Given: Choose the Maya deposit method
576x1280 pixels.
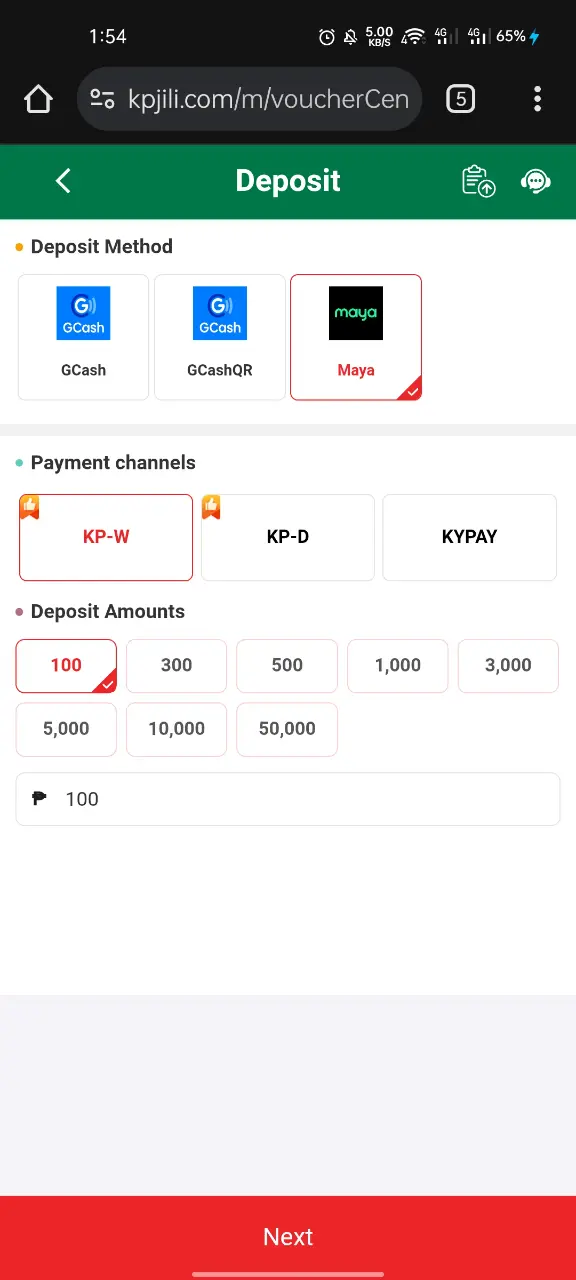Looking at the screenshot, I should [x=356, y=337].
